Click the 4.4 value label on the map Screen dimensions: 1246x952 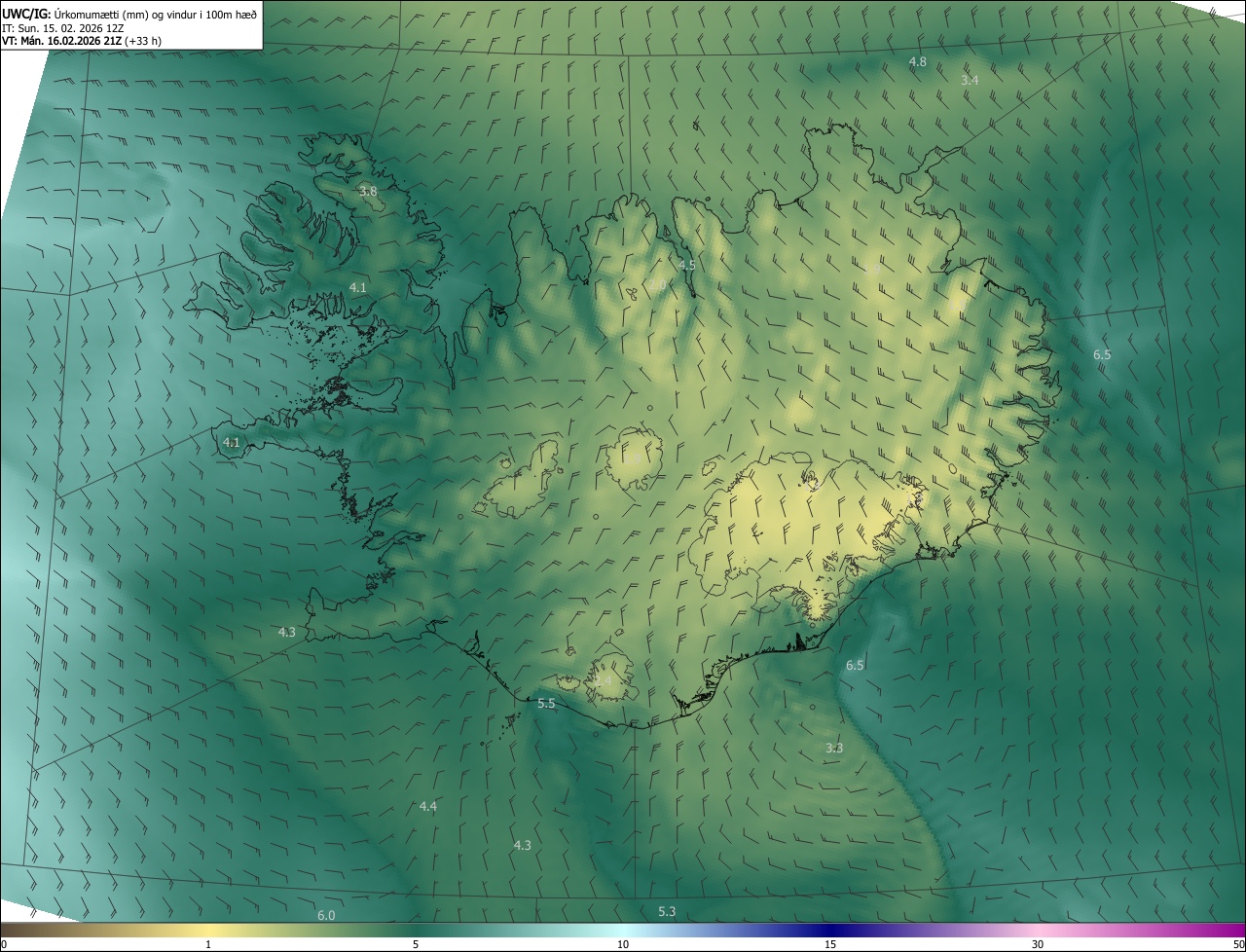pyautogui.click(x=428, y=807)
